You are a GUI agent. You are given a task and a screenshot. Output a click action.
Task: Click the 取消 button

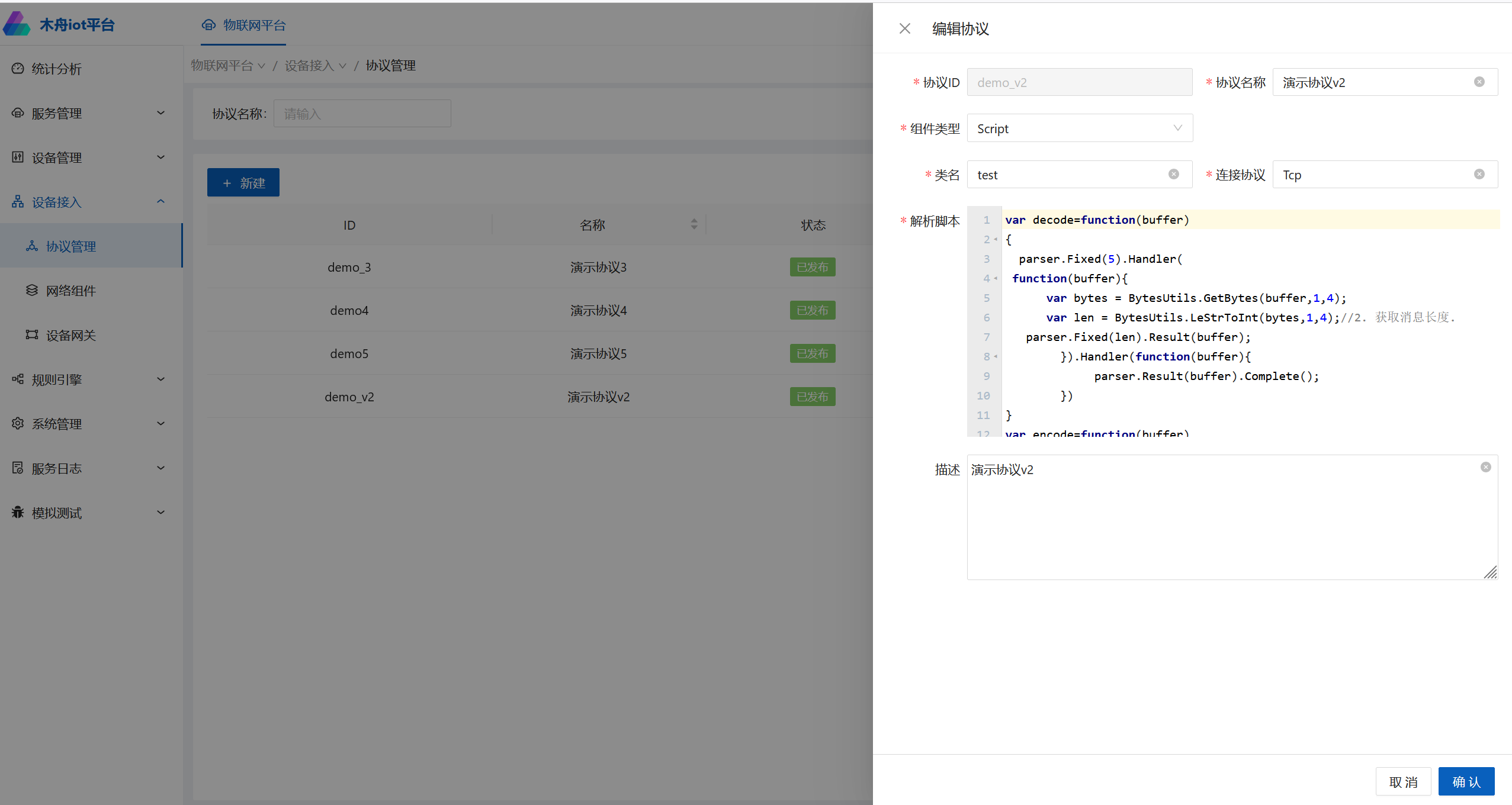[1403, 782]
